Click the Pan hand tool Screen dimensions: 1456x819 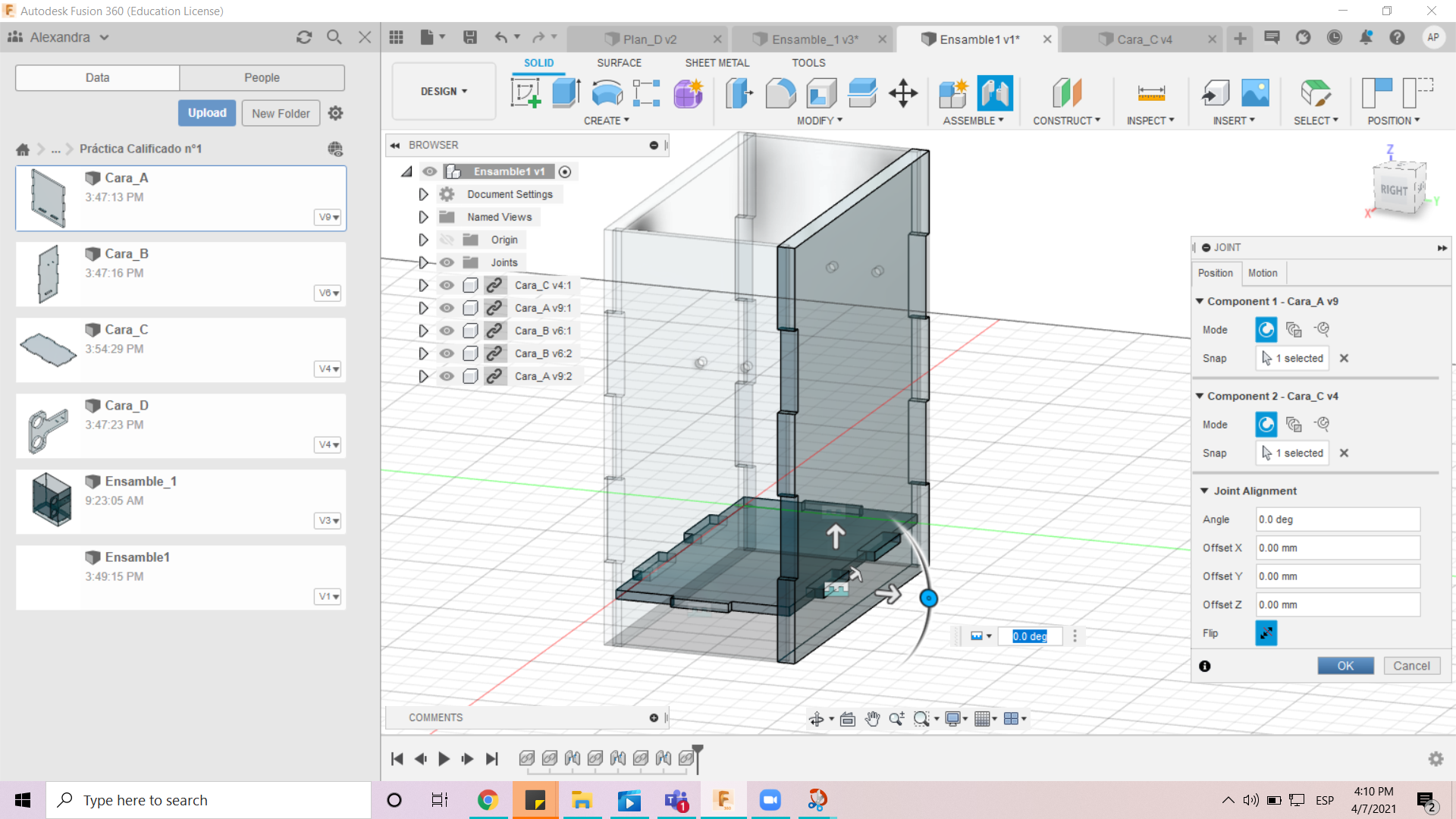click(873, 719)
